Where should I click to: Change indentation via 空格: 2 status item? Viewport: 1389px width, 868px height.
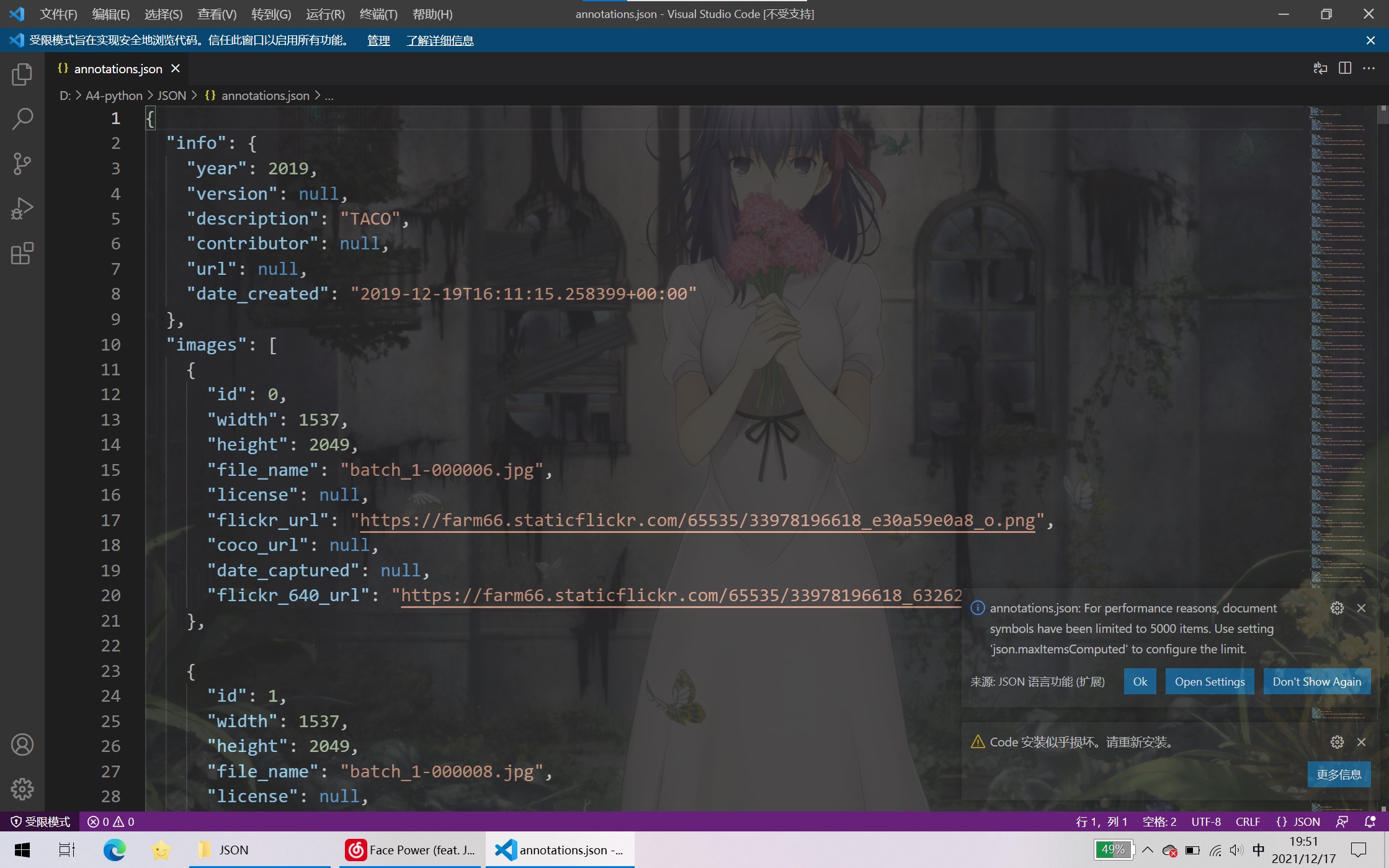1159,821
